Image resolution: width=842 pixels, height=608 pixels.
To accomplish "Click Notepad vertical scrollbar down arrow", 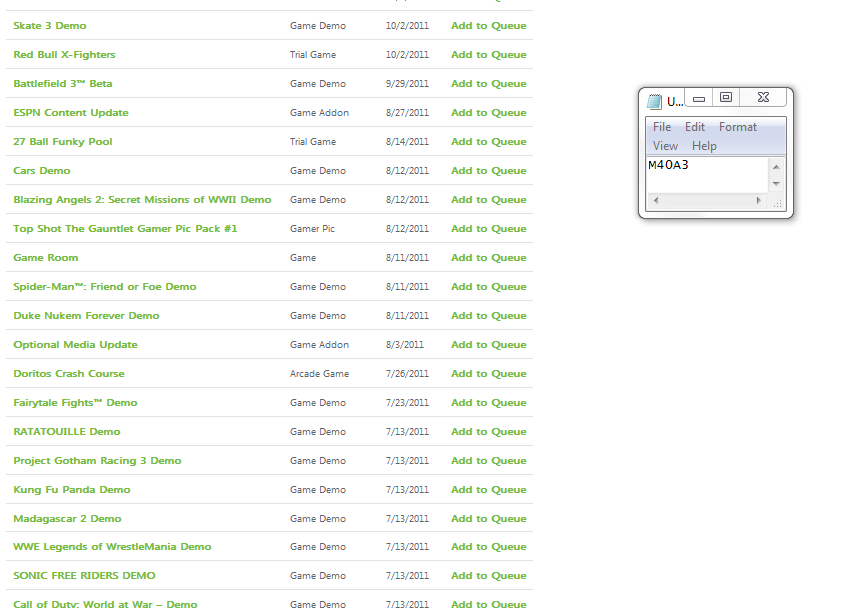I will coord(776,184).
